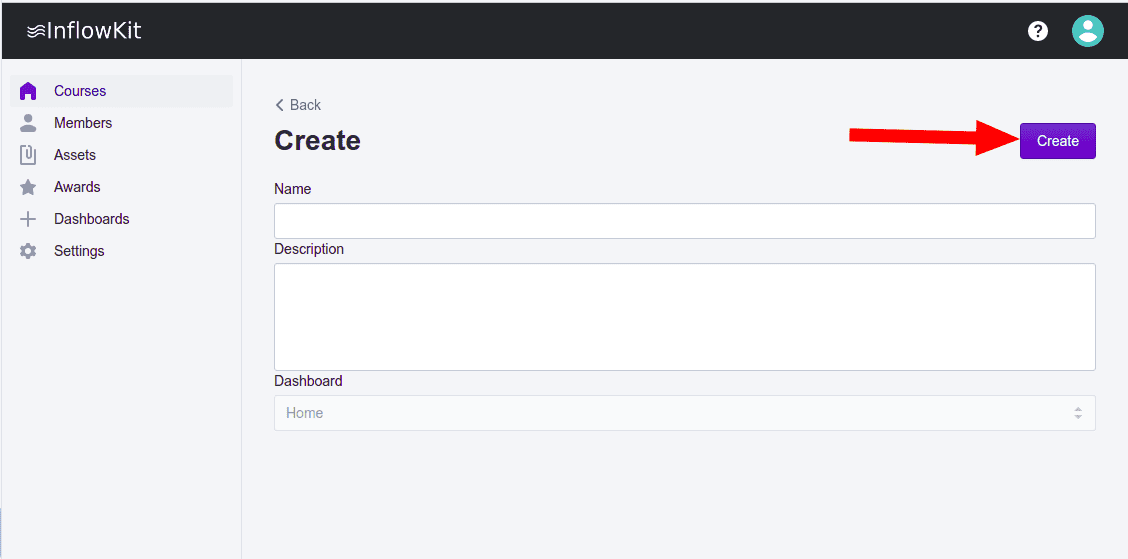Image resolution: width=1128 pixels, height=559 pixels.
Task: Click inside the Description text area
Action: 684,316
